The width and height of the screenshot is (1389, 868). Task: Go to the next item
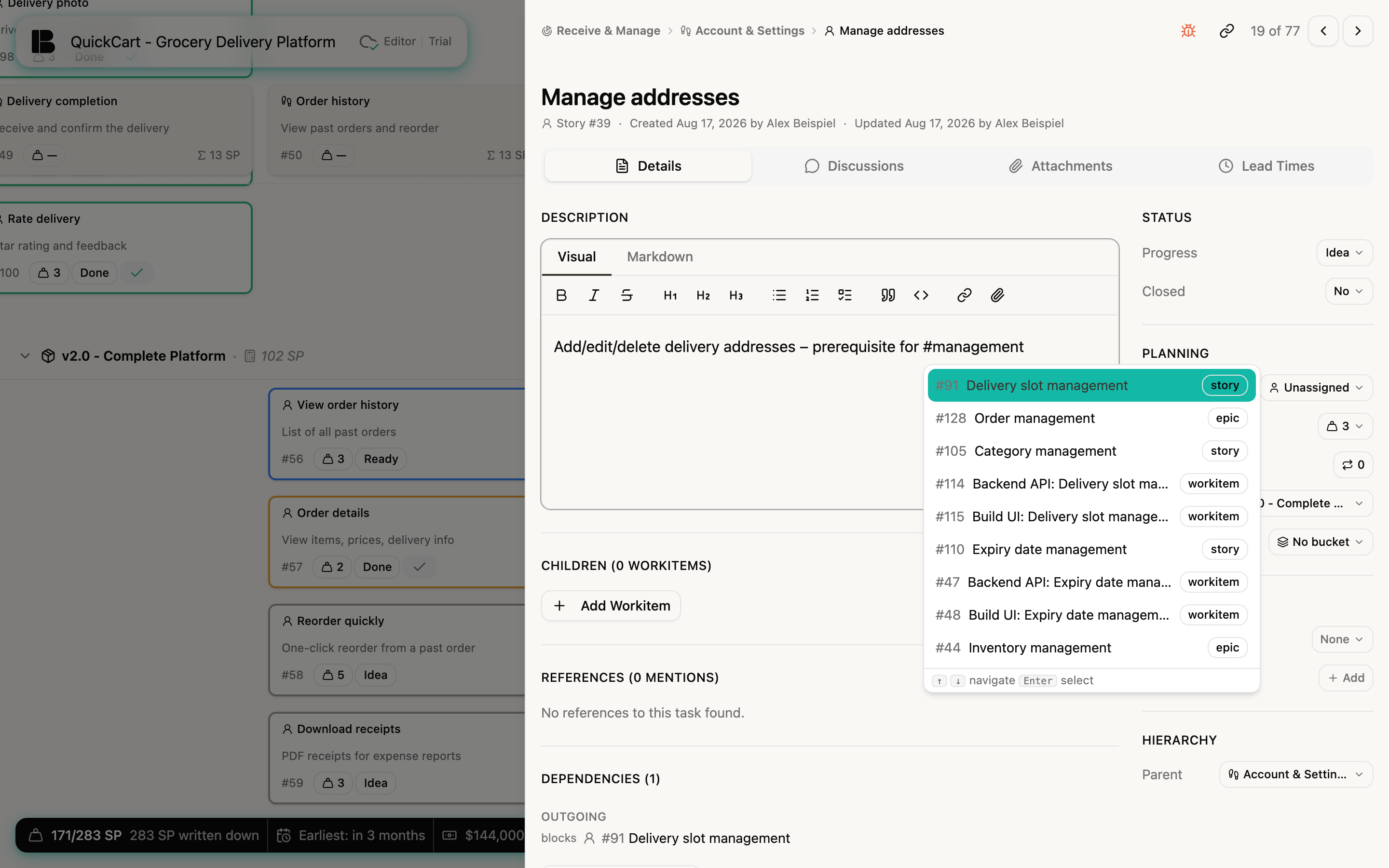click(x=1358, y=31)
